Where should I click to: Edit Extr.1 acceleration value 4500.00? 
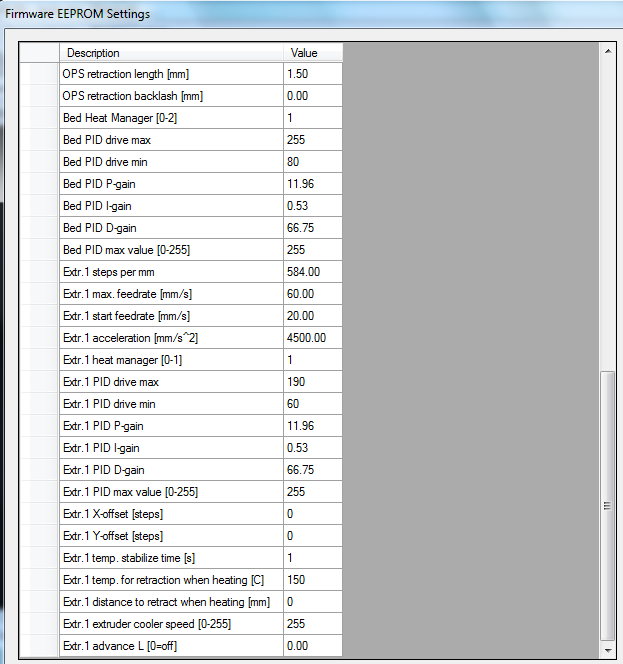pos(313,338)
